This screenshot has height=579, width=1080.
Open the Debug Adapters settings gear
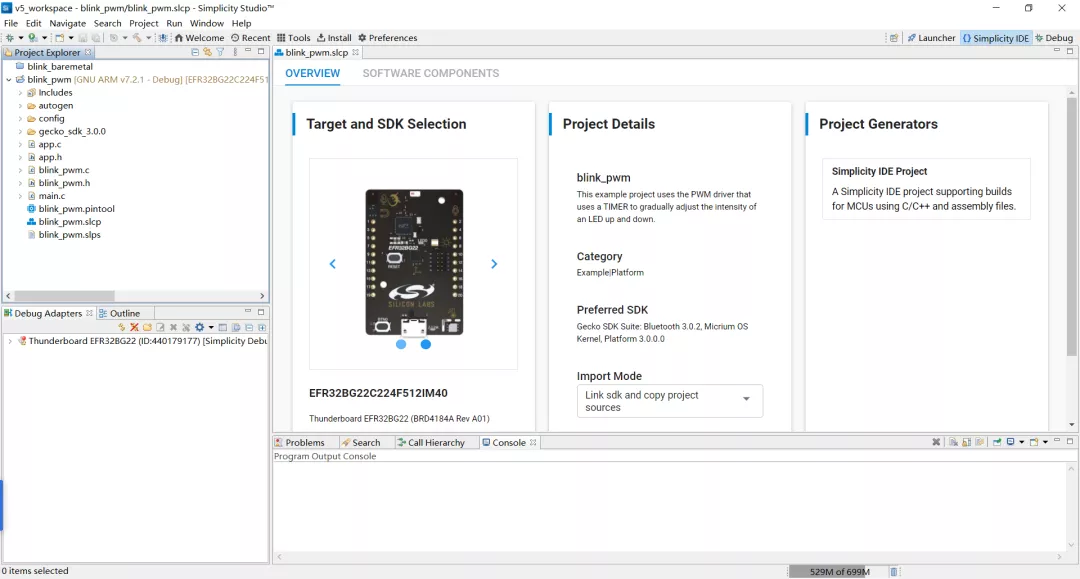(200, 328)
